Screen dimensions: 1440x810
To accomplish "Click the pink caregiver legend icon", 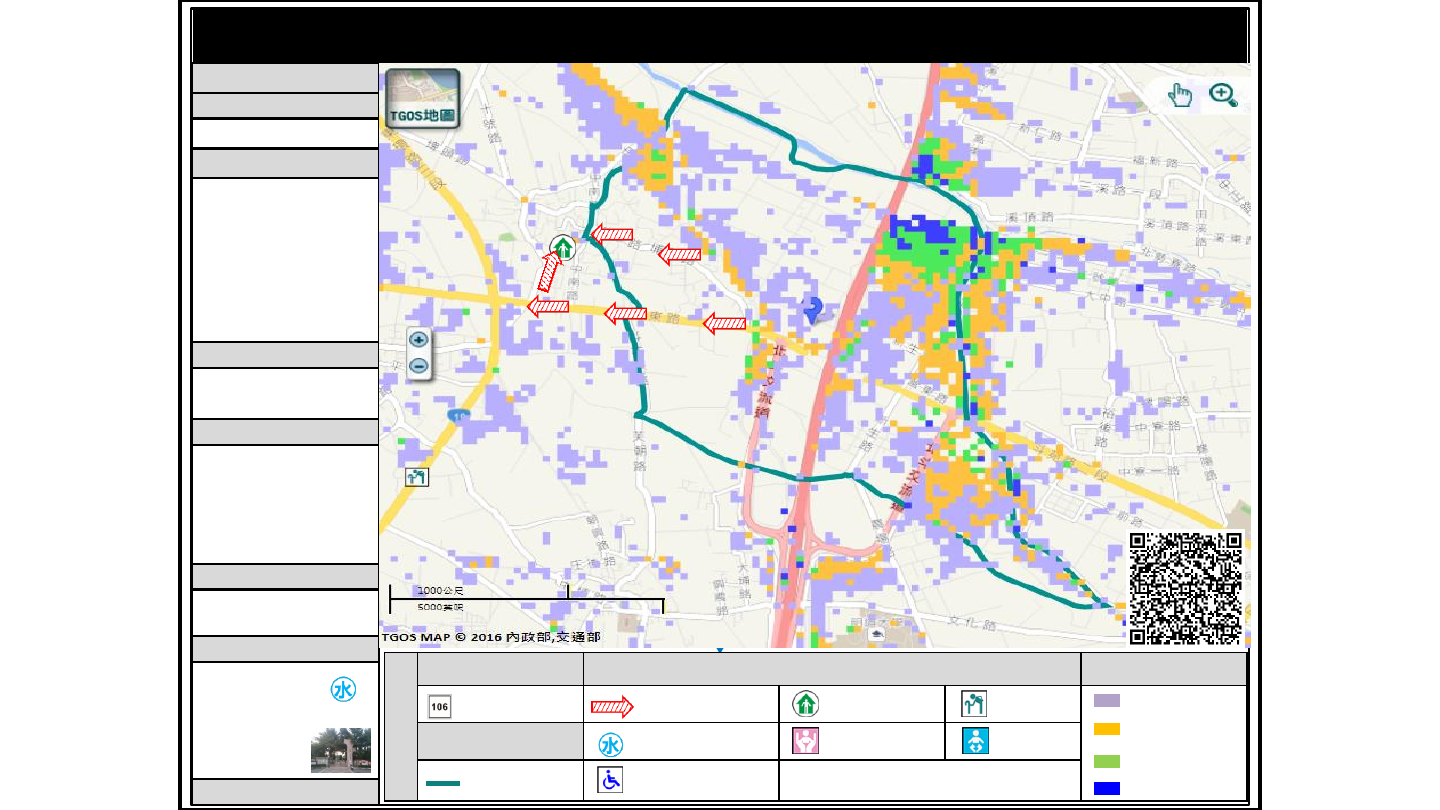I will [x=806, y=741].
